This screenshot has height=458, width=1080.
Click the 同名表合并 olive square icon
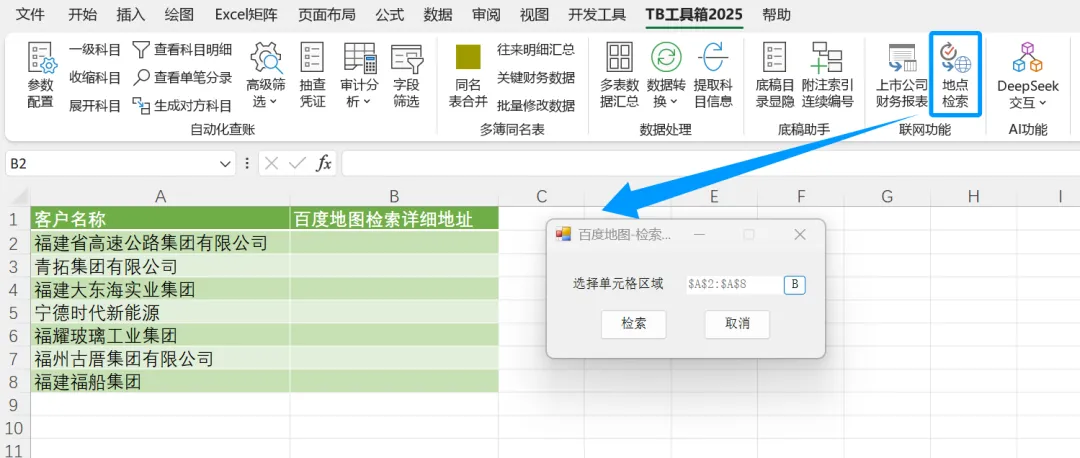point(468,58)
